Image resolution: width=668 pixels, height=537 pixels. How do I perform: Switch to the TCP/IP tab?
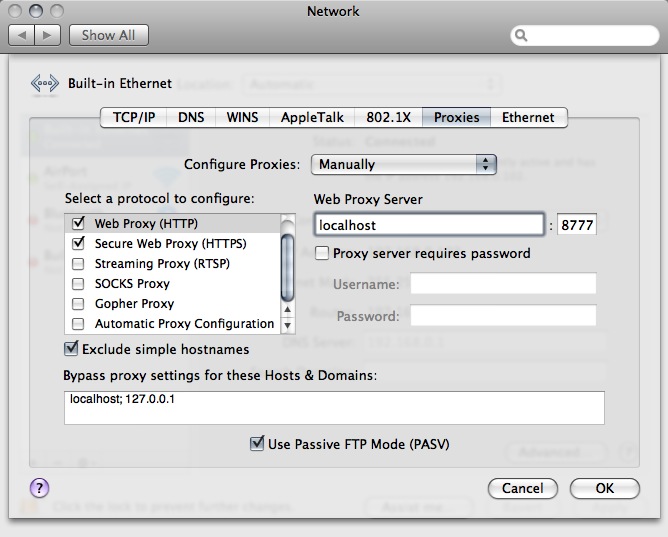[134, 118]
